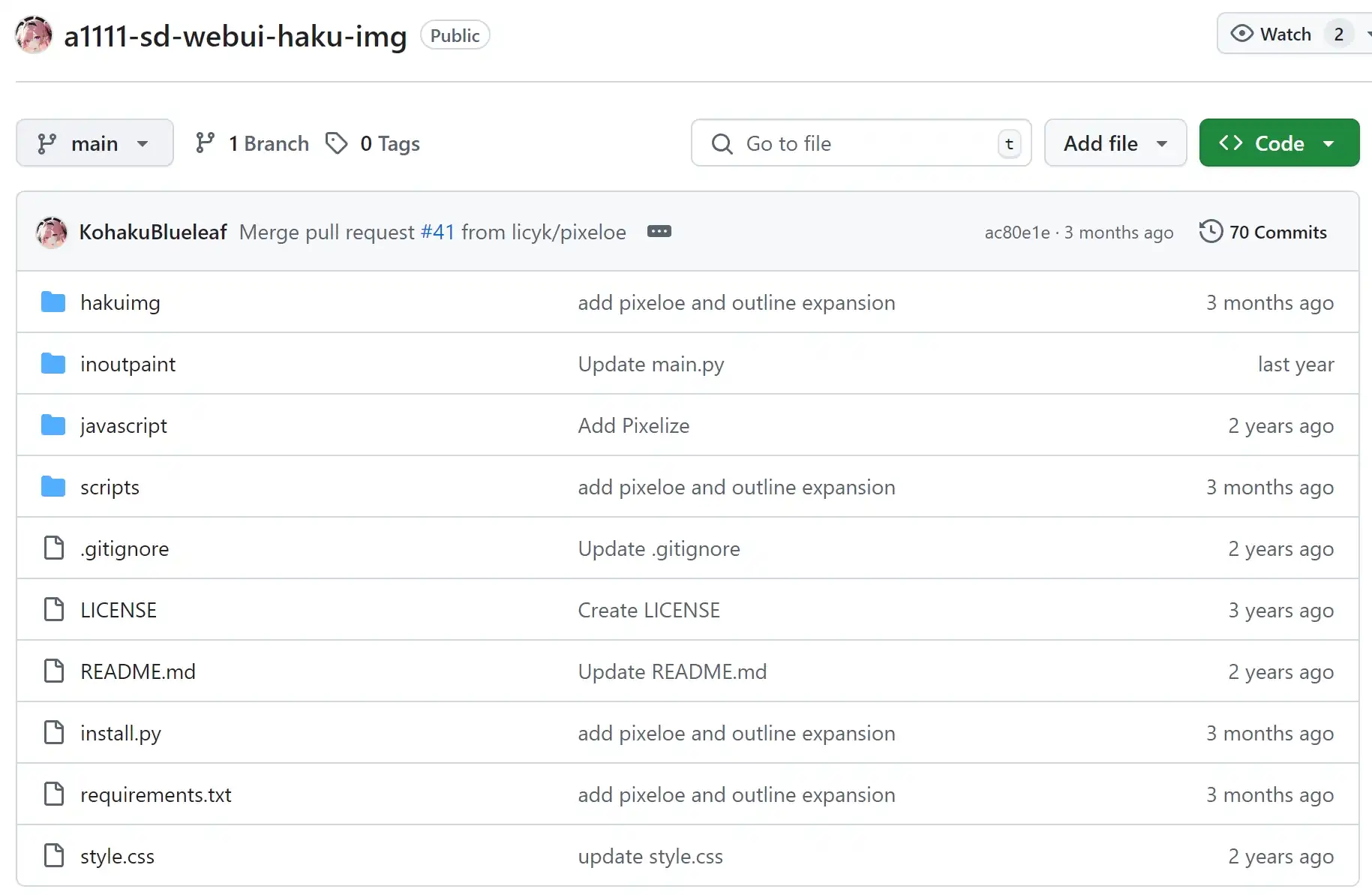Open the 70 Commits history link
Image resolution: width=1372 pixels, height=895 pixels.
[1263, 232]
